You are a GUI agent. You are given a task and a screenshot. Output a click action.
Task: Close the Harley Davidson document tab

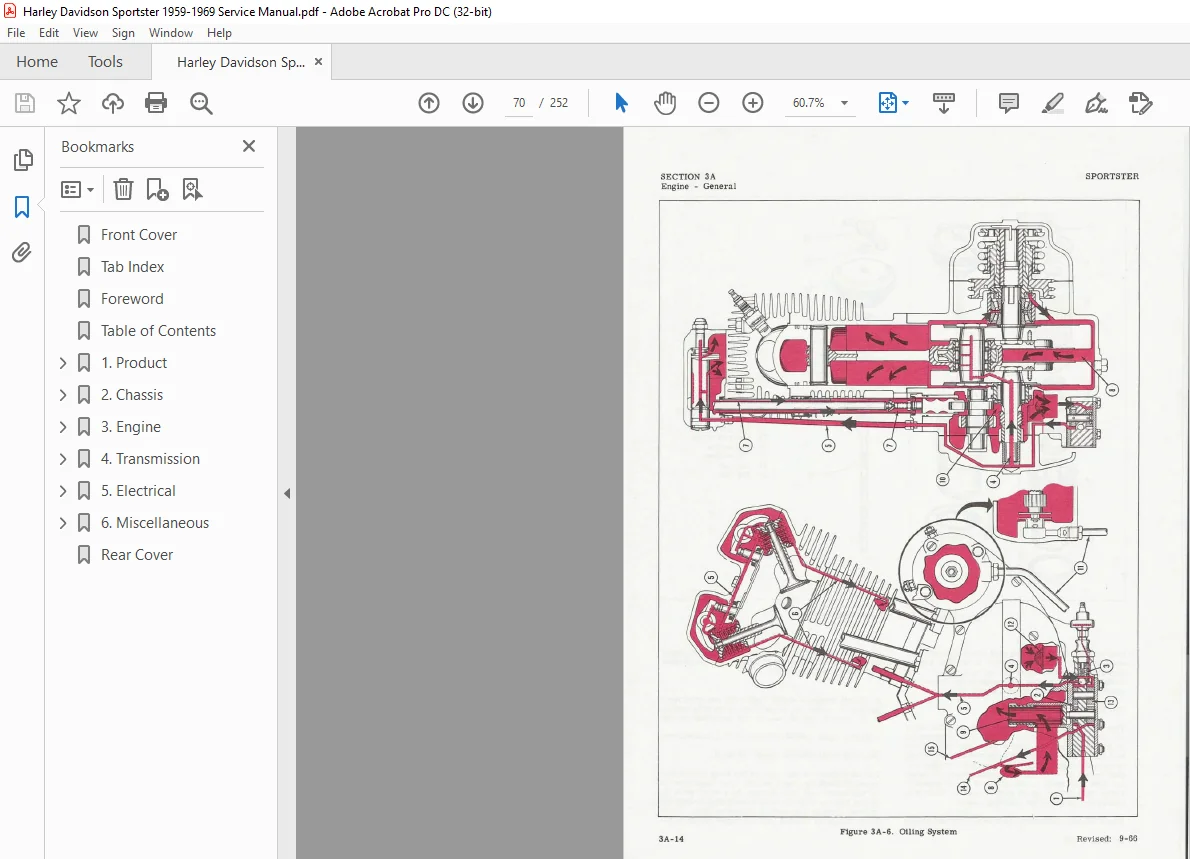click(319, 61)
